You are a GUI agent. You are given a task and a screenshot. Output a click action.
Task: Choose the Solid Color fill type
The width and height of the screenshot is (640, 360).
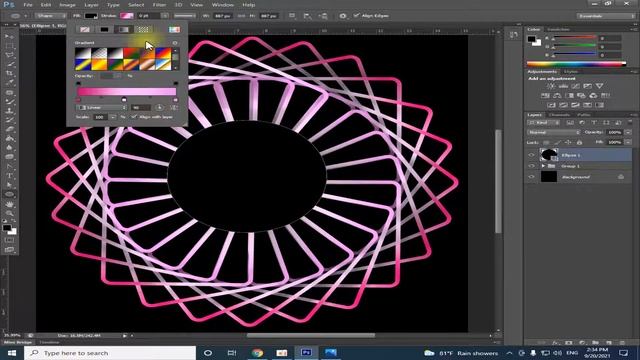(104, 29)
